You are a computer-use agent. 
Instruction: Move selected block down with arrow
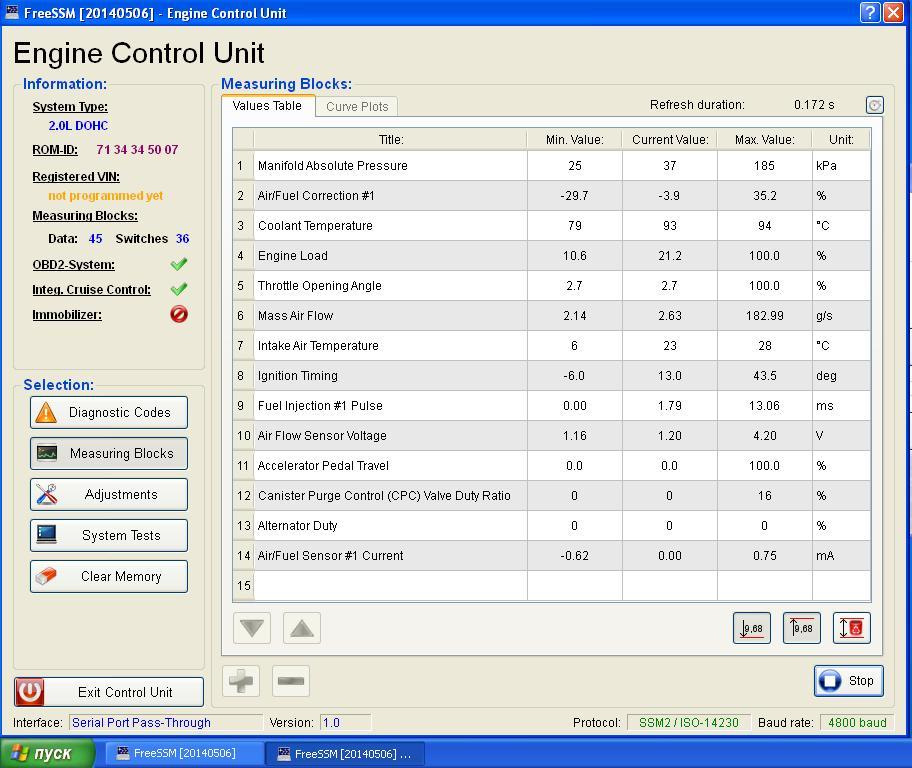click(252, 628)
